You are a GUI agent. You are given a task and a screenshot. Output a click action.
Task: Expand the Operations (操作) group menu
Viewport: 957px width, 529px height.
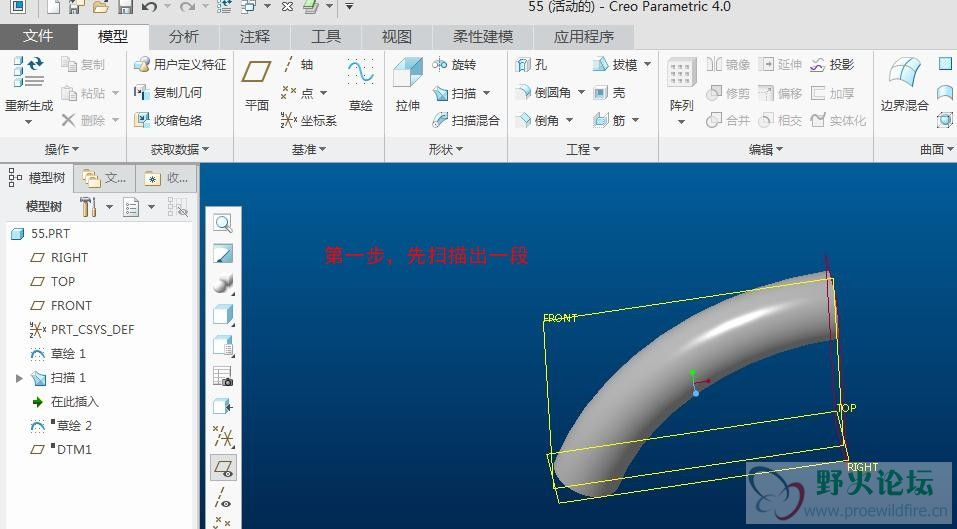62,149
